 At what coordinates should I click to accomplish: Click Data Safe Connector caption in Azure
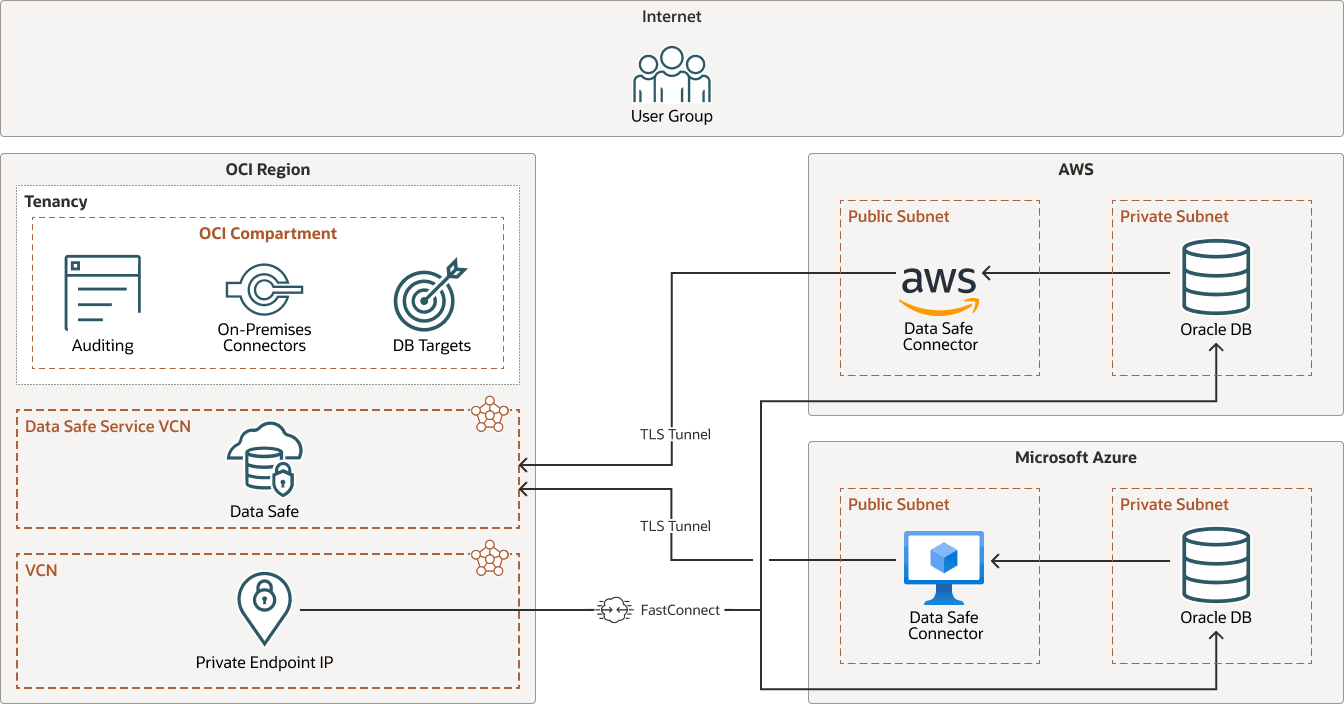945,625
